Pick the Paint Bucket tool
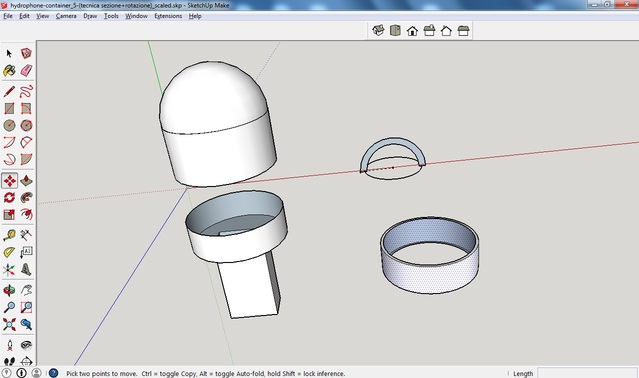 [x=9, y=70]
